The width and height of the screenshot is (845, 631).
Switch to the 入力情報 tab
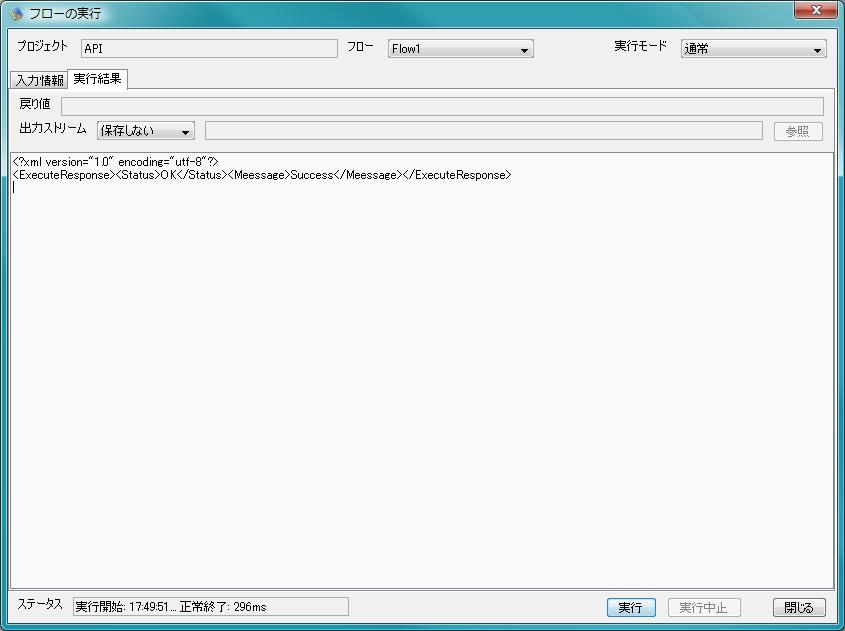(x=39, y=80)
